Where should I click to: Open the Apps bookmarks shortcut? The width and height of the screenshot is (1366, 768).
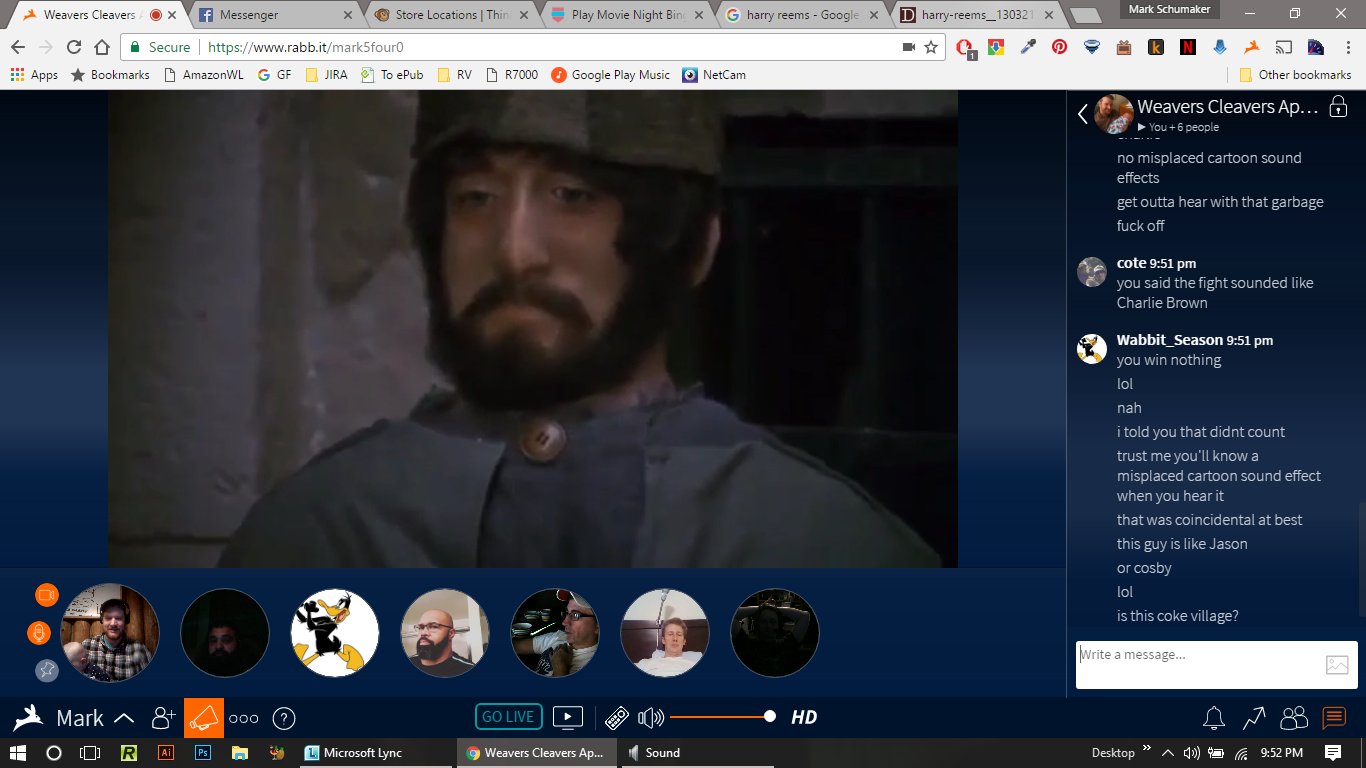click(x=34, y=75)
